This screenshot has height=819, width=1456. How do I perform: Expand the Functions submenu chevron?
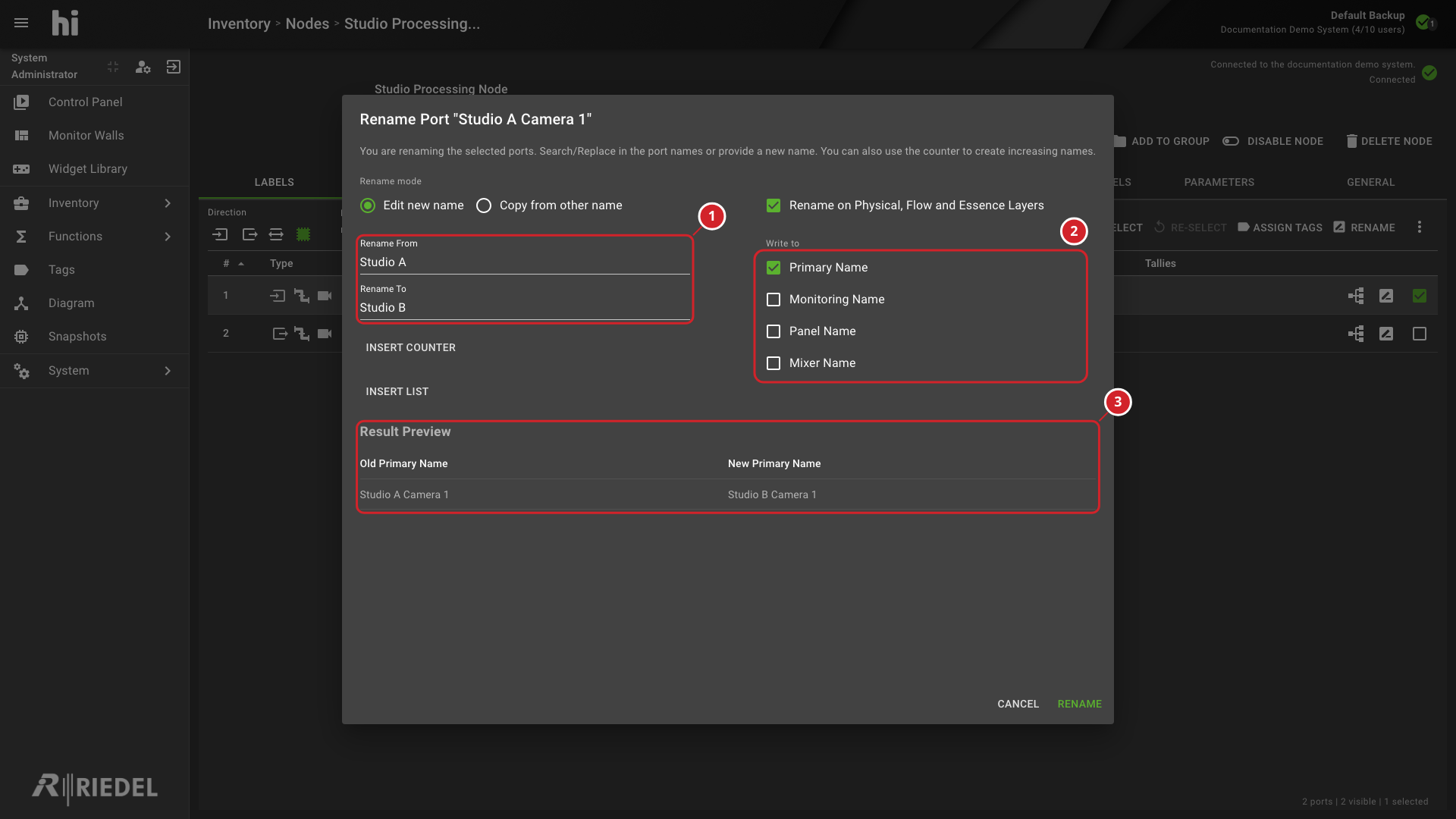tap(168, 236)
